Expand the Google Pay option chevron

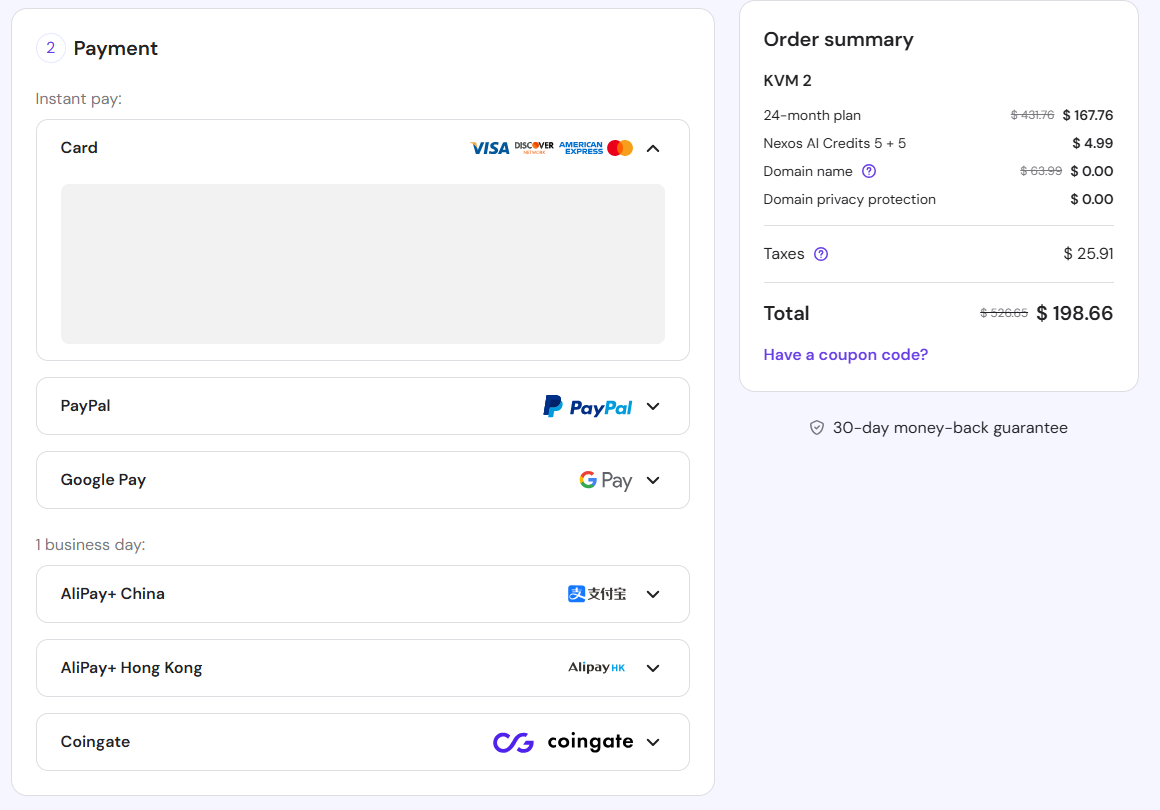point(652,480)
